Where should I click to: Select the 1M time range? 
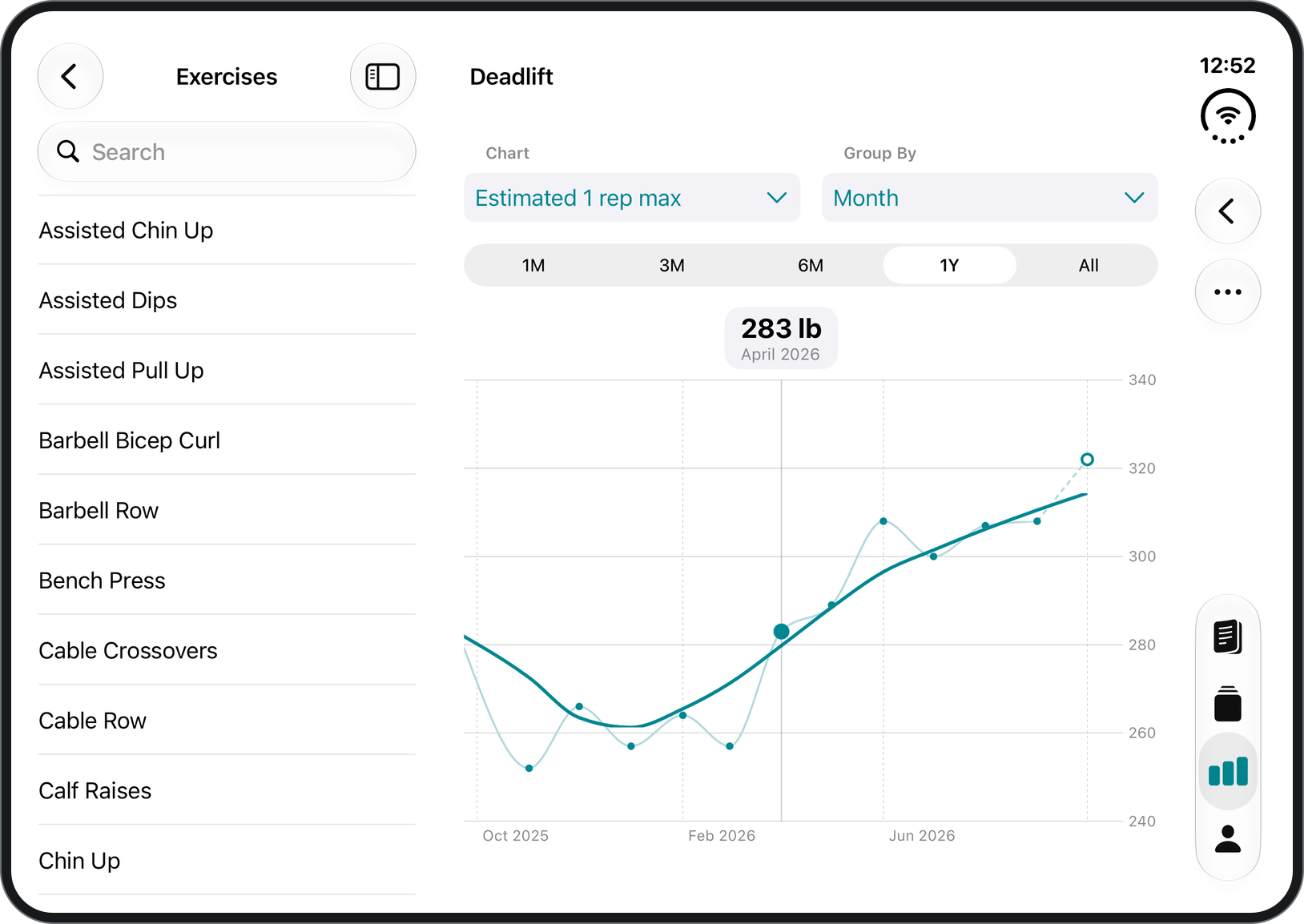click(533, 265)
